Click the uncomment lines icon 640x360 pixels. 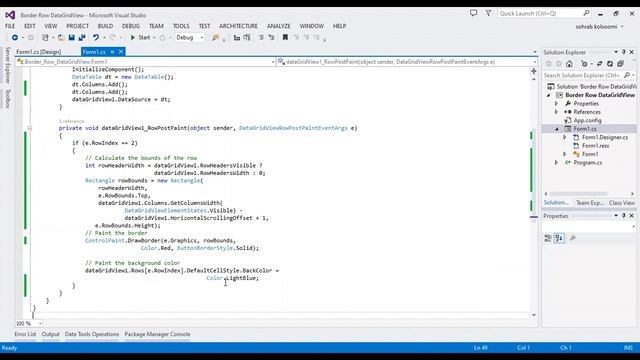click(x=271, y=38)
